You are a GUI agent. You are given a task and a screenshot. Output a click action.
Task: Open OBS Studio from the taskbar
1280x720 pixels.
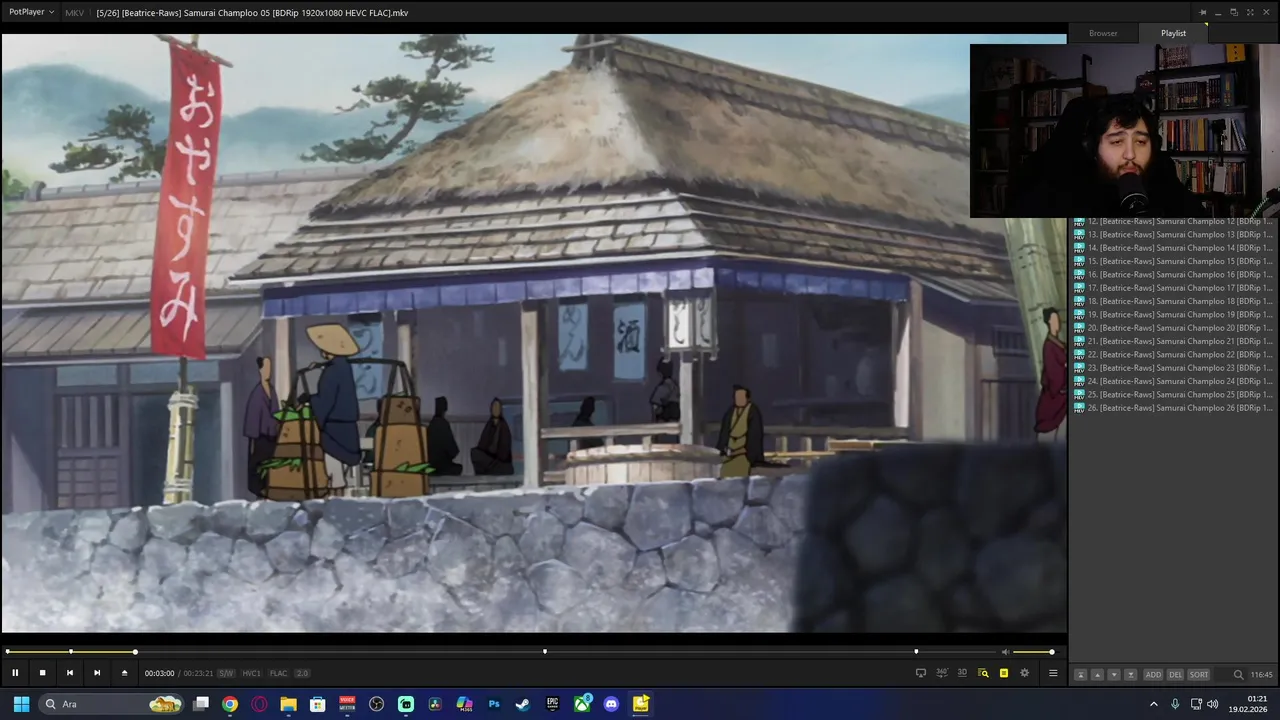pyautogui.click(x=376, y=704)
